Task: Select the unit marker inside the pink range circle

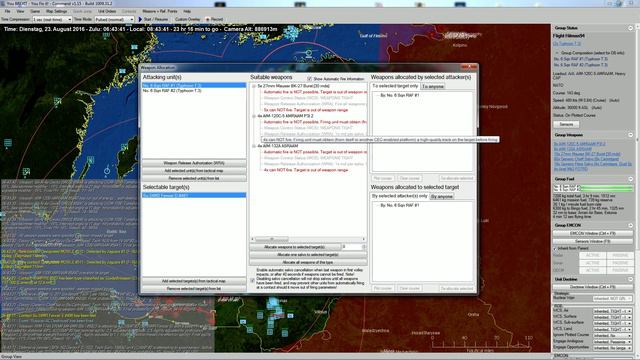Action: tap(309, 53)
